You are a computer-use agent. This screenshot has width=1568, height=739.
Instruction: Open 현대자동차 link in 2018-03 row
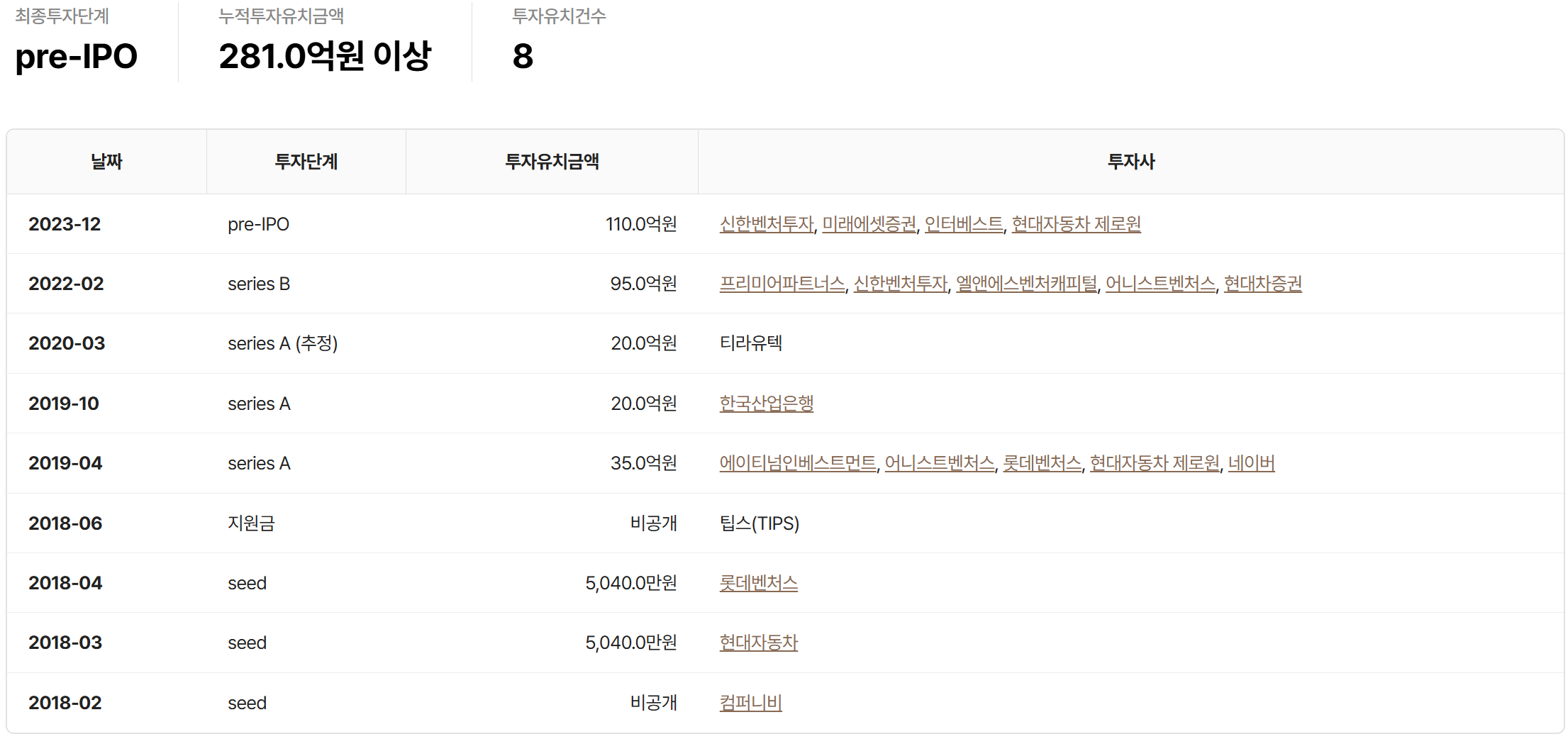(x=758, y=643)
